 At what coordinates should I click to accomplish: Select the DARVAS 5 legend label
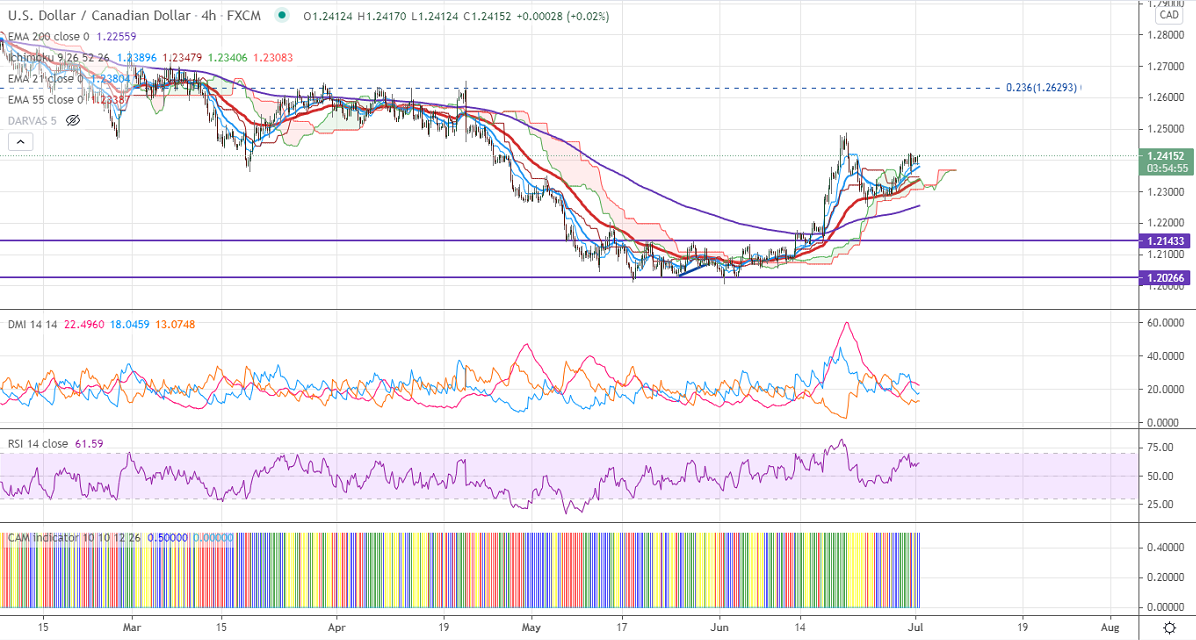click(32, 121)
